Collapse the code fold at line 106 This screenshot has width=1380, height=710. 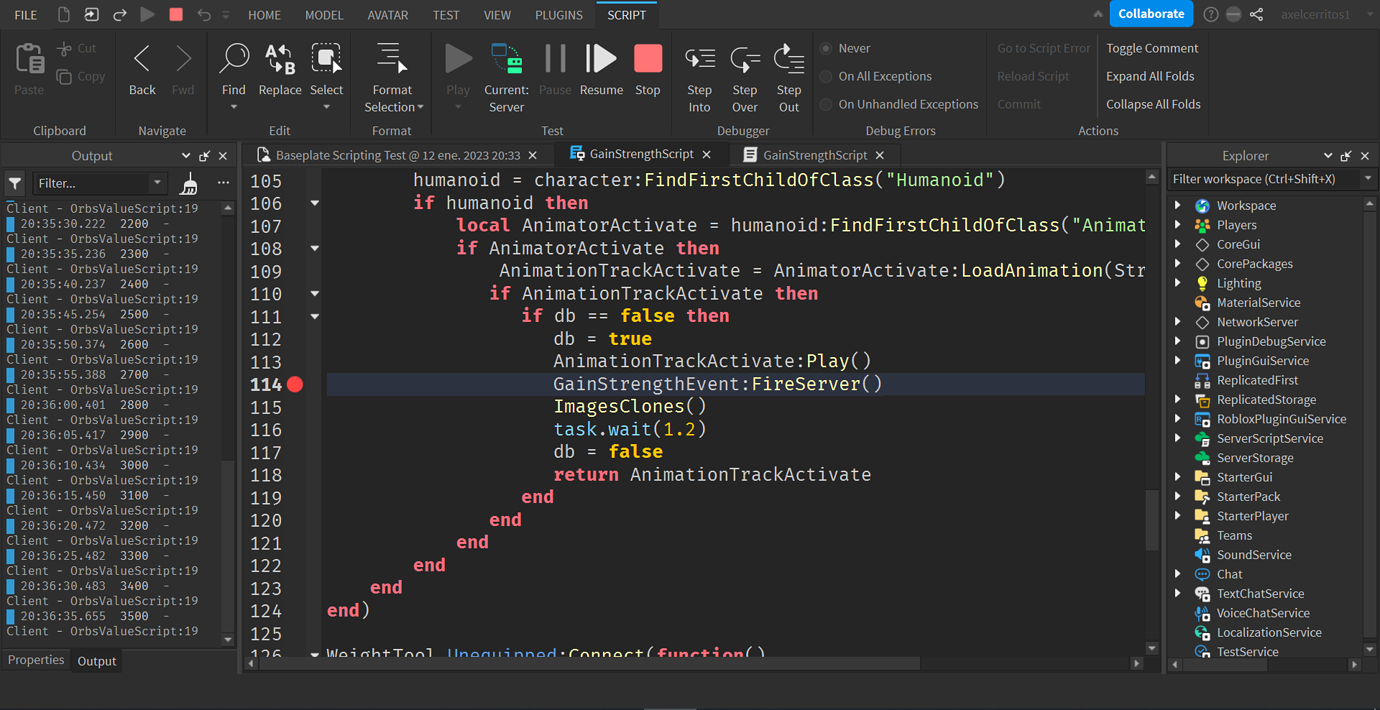click(314, 202)
